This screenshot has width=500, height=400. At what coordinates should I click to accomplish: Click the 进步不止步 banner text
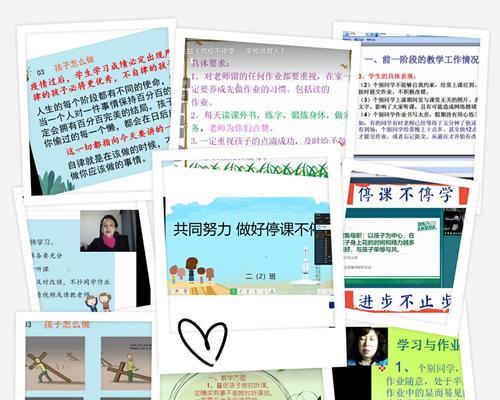405,302
